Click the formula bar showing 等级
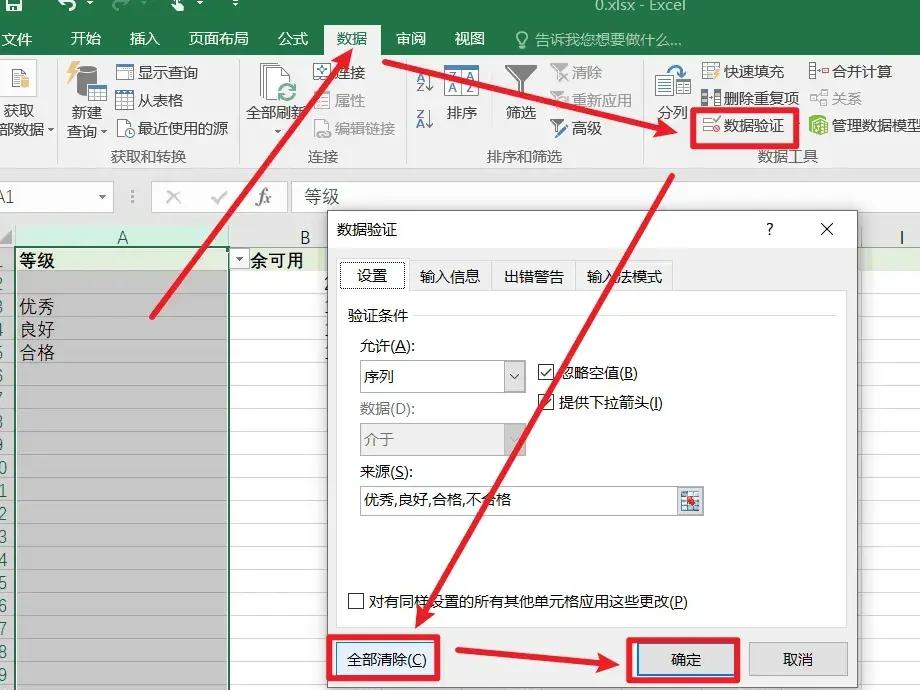Screen dimensions: 920x690 pyautogui.click(x=604, y=197)
